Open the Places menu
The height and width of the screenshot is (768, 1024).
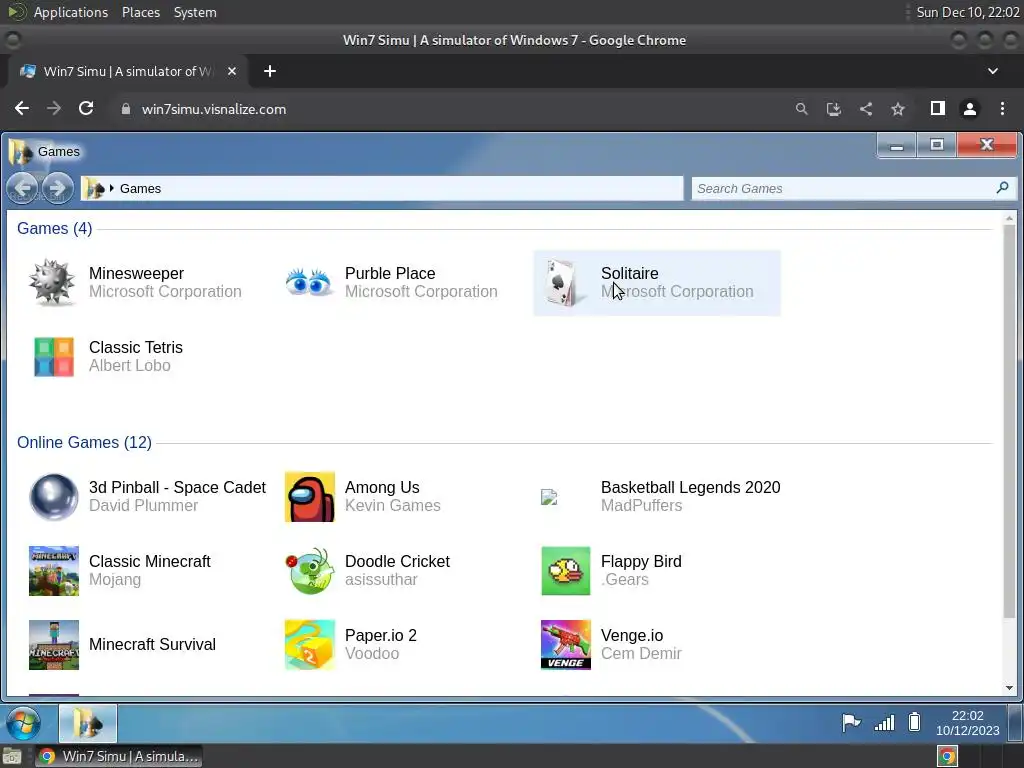[140, 12]
